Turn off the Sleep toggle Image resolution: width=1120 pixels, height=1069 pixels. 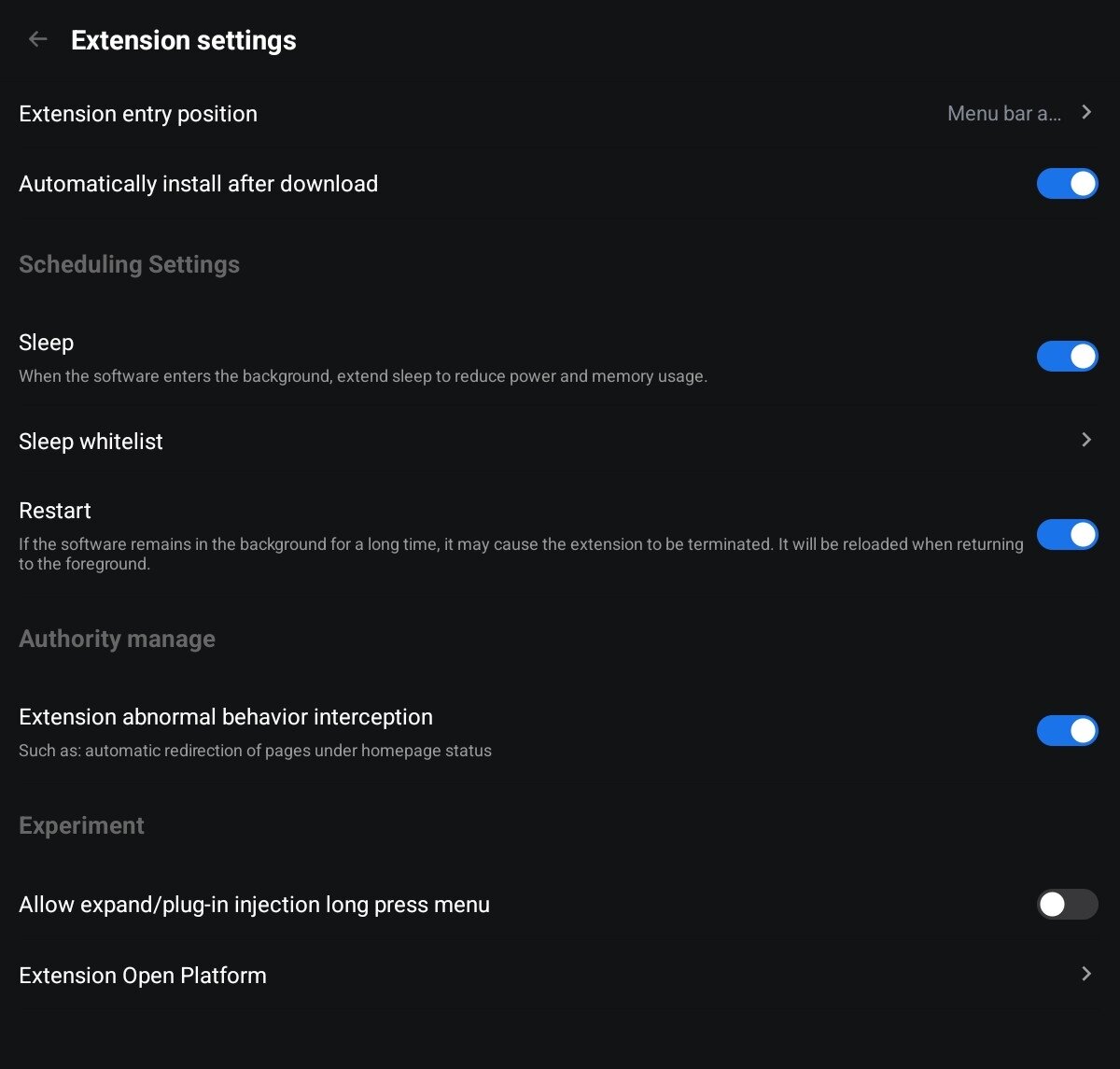(1067, 356)
